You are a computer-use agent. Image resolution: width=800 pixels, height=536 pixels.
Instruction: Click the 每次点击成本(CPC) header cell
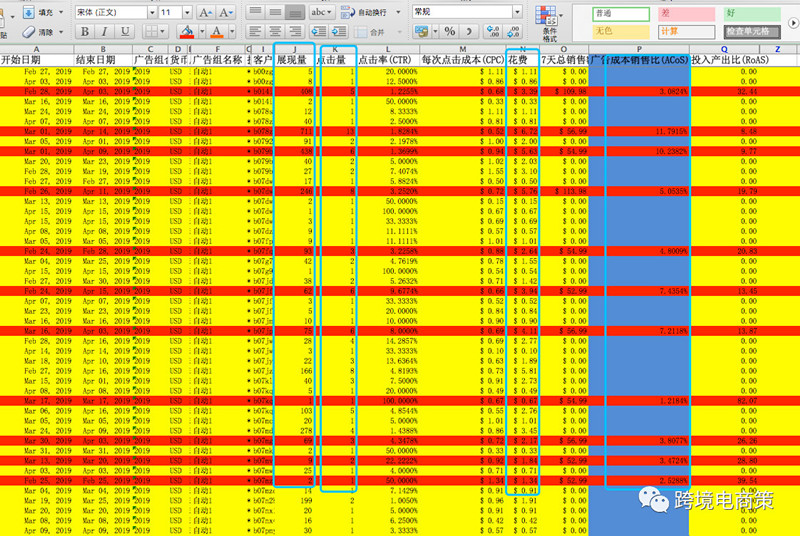pyautogui.click(x=463, y=60)
